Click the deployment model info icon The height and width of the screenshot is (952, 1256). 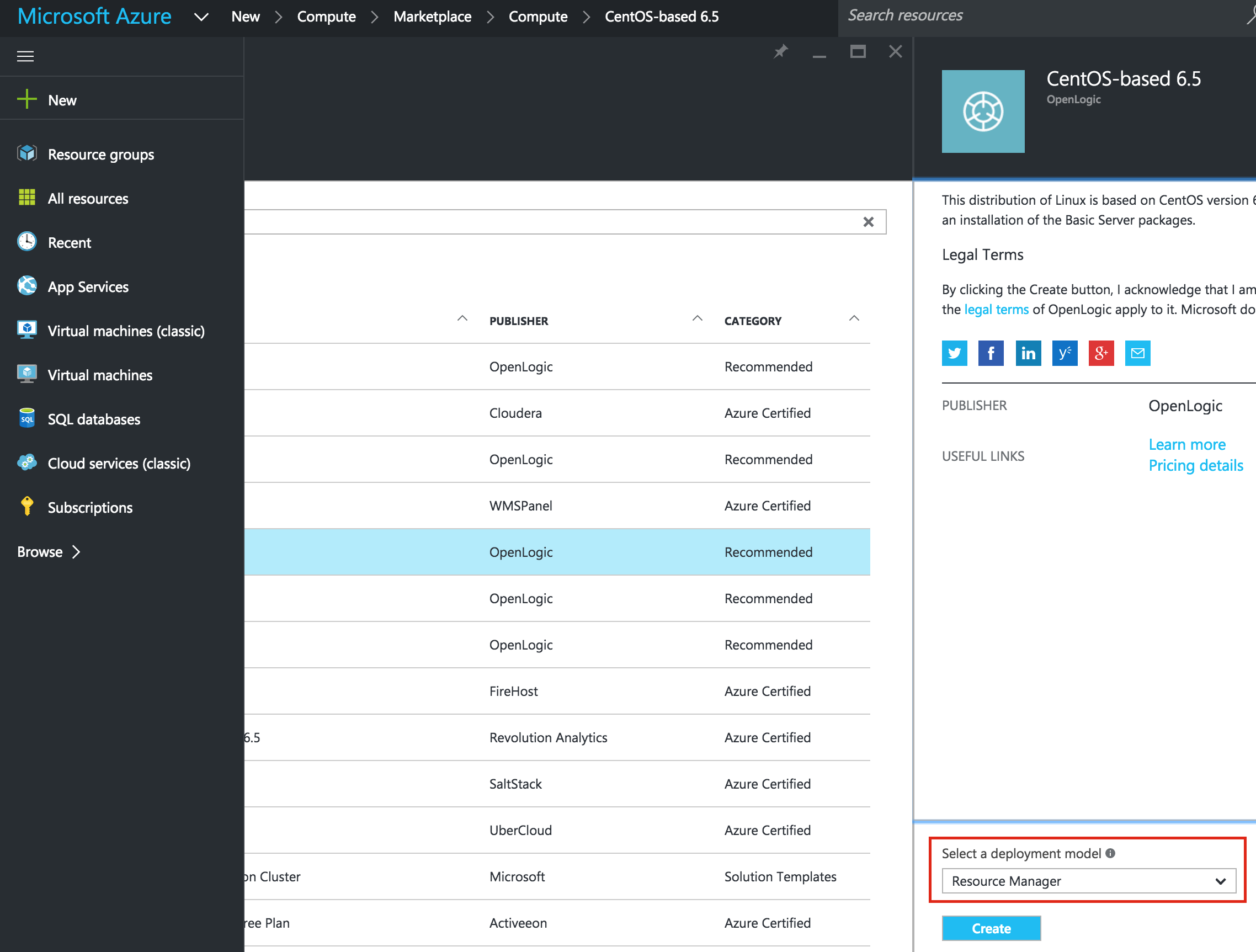(1111, 853)
